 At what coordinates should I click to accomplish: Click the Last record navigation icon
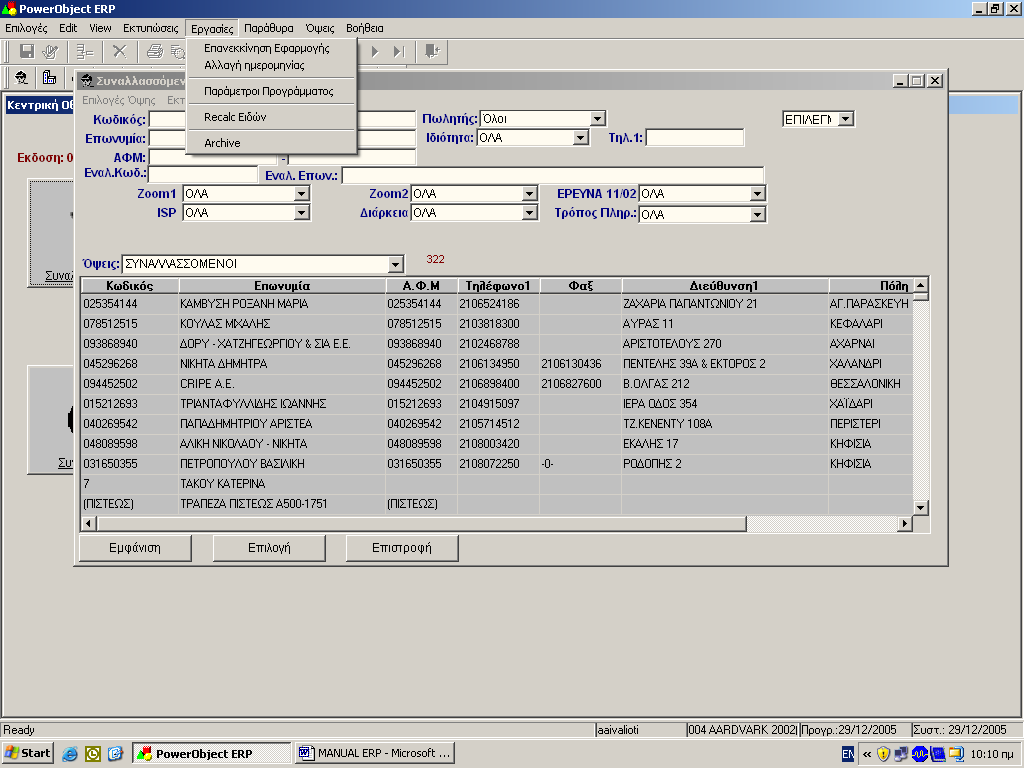point(399,51)
